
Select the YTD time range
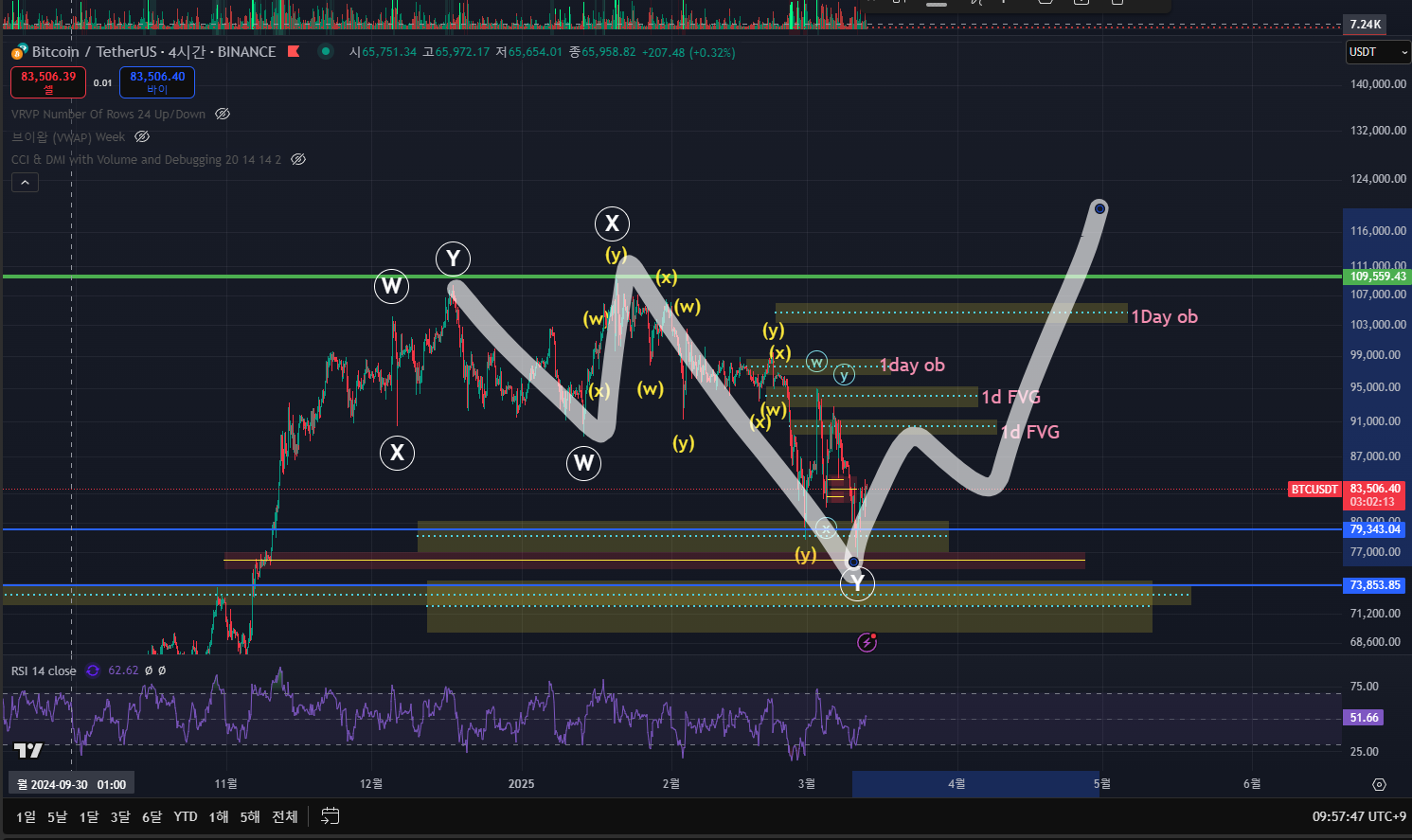pyautogui.click(x=186, y=816)
